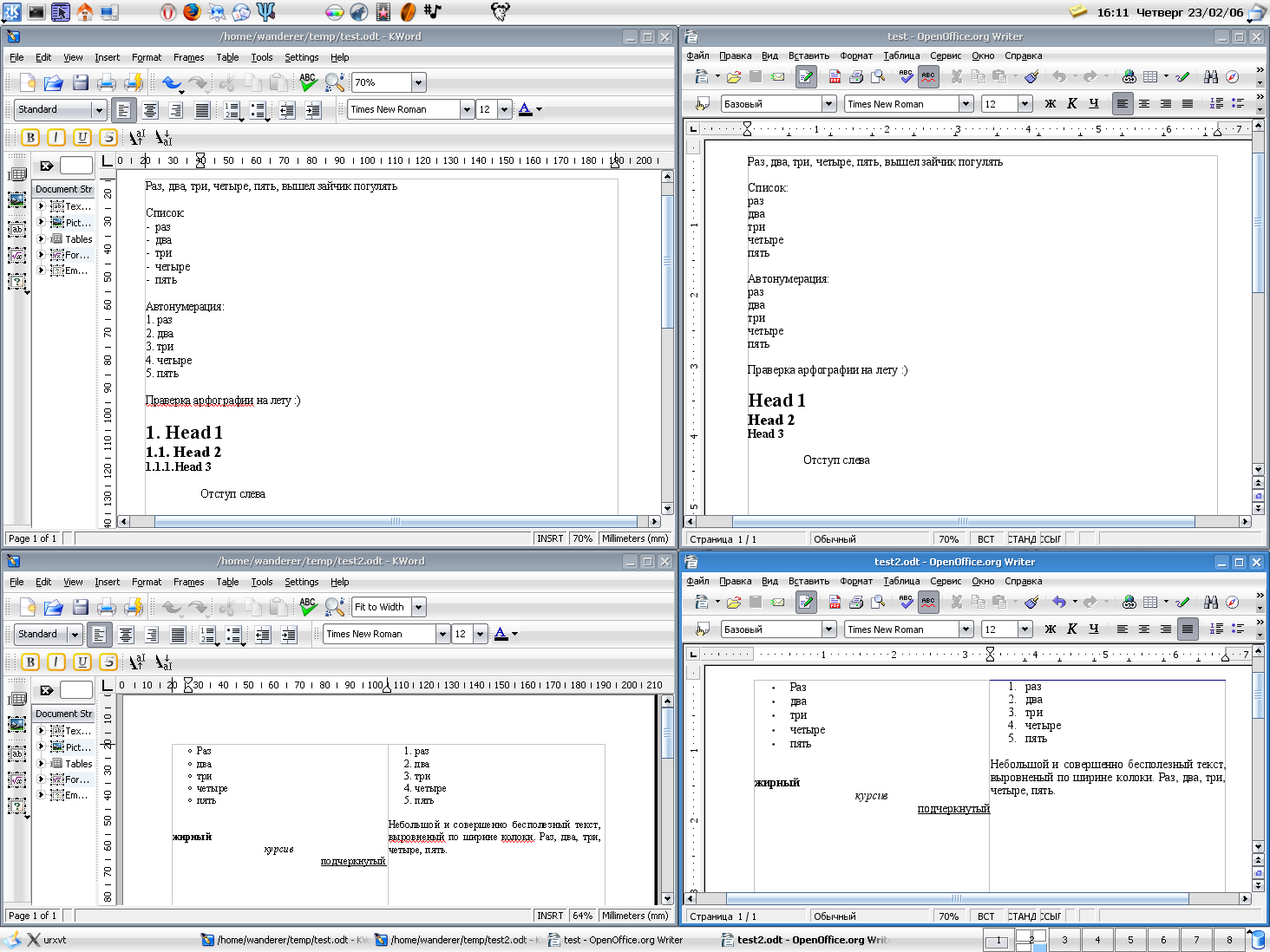This screenshot has width=1270, height=952.
Task: Click horizontal scrollbar in test OpenOffice Writer
Action: pos(963,522)
